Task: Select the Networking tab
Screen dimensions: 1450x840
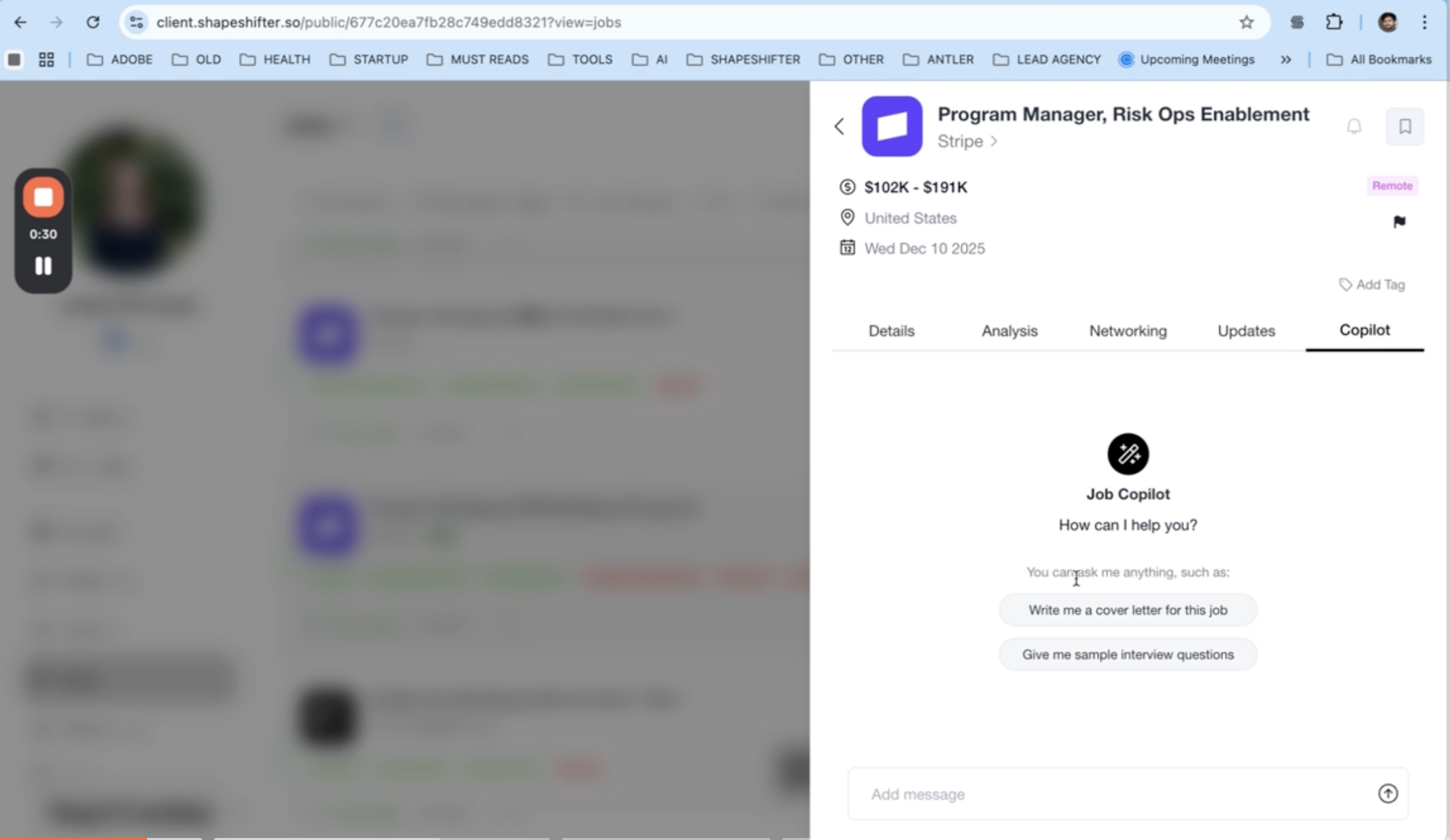Action: pos(1128,332)
